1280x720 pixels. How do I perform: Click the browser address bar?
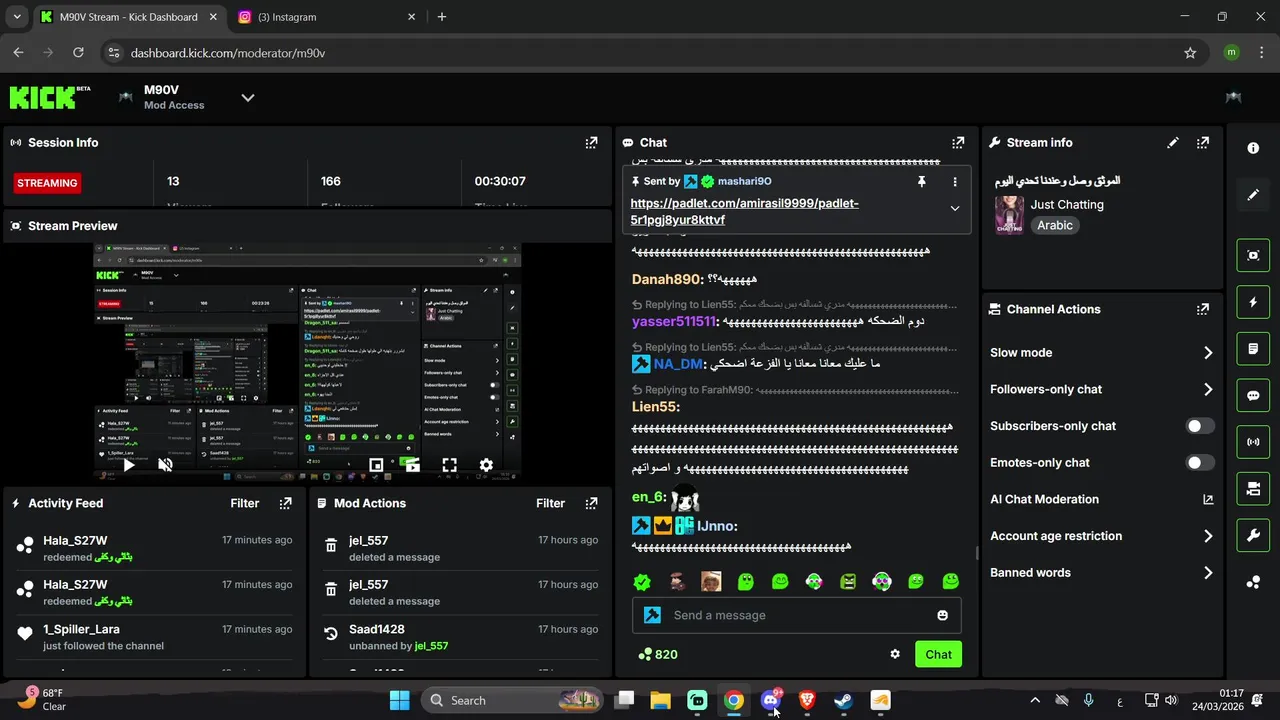pyautogui.click(x=640, y=53)
